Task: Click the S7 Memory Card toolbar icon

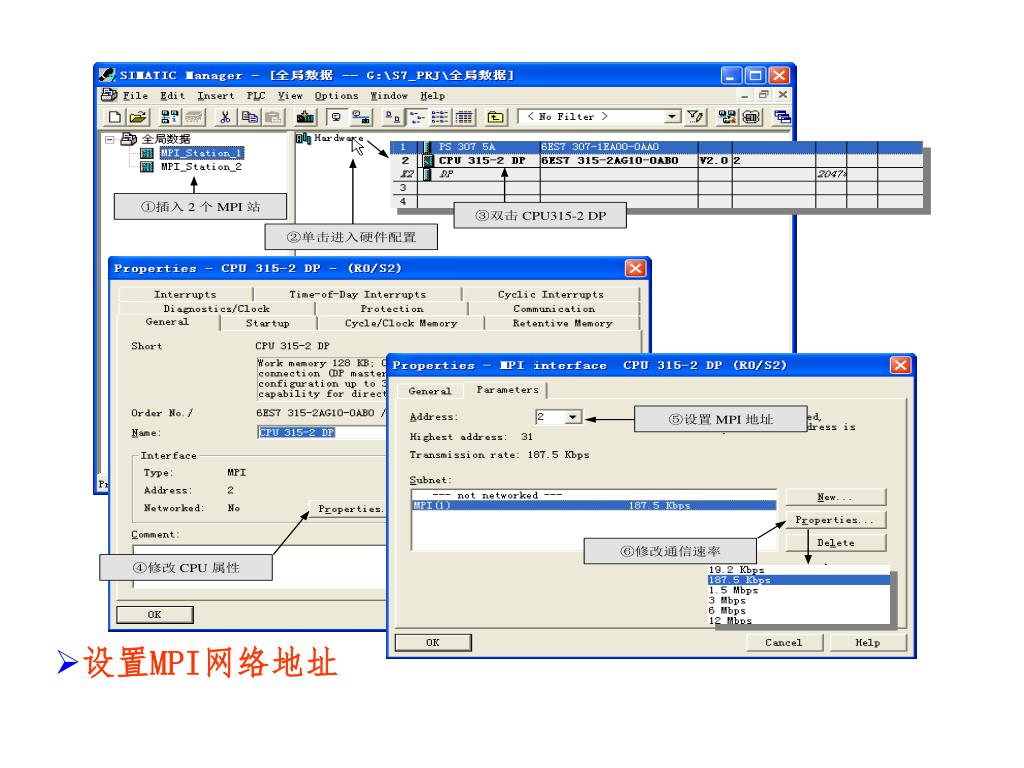Action: (193, 117)
